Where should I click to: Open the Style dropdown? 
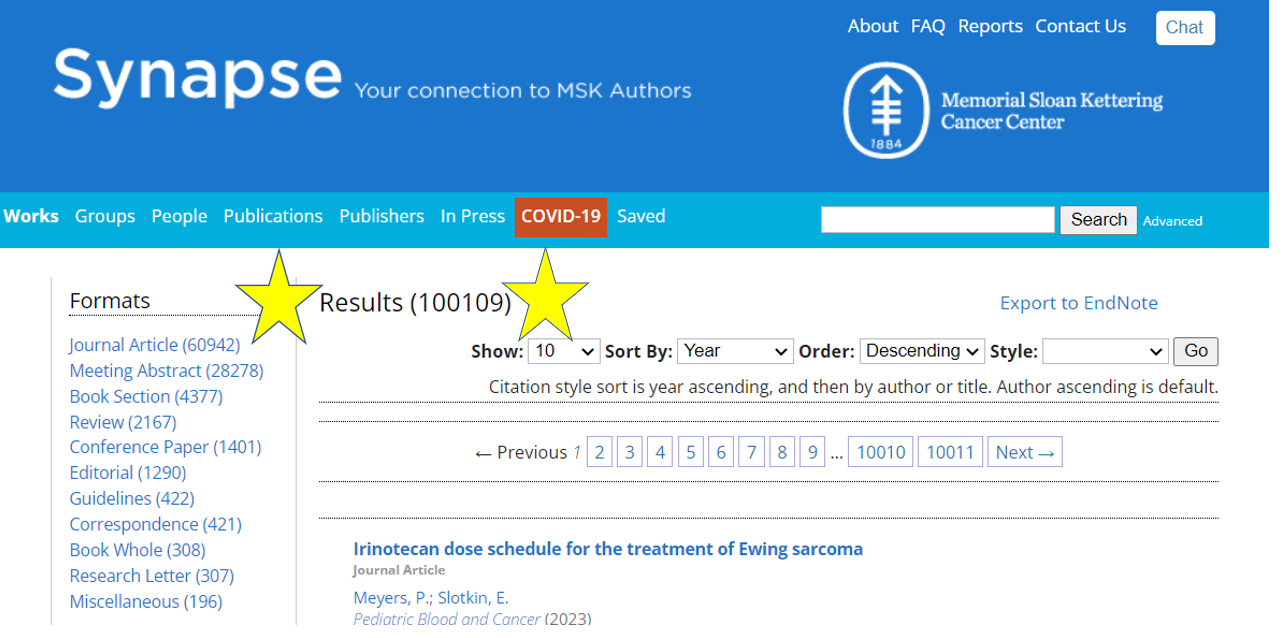[1105, 351]
